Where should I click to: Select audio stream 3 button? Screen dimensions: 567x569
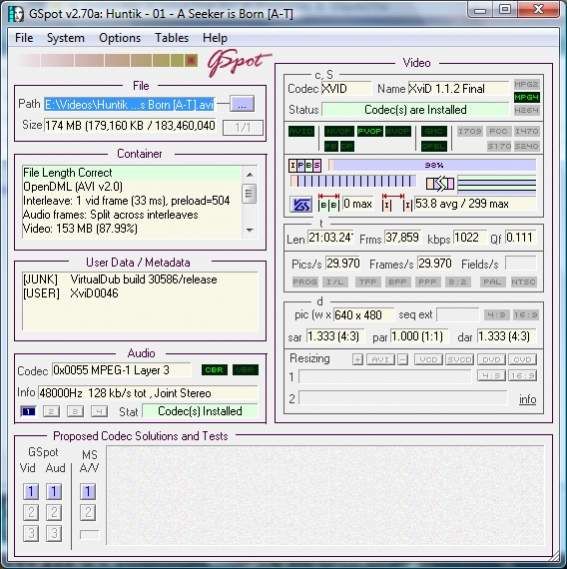(75, 411)
